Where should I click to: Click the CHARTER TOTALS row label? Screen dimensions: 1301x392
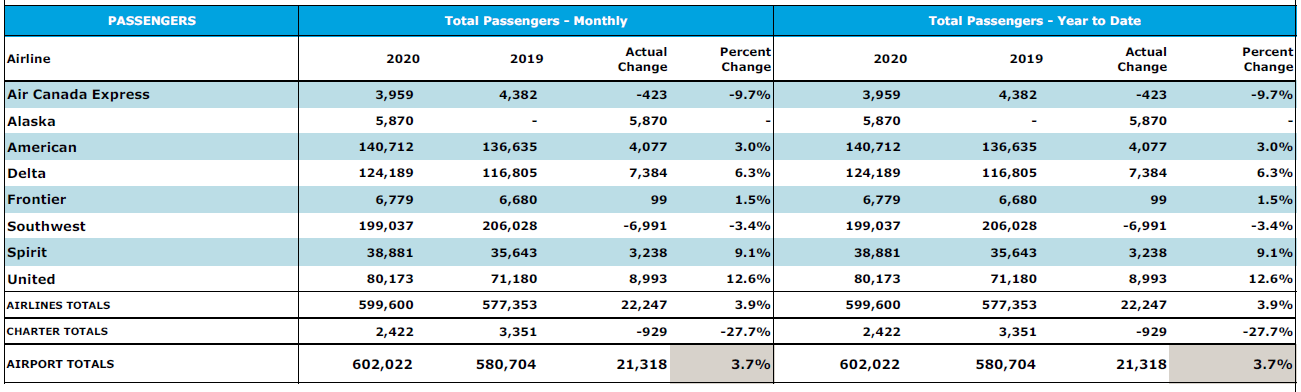point(57,331)
